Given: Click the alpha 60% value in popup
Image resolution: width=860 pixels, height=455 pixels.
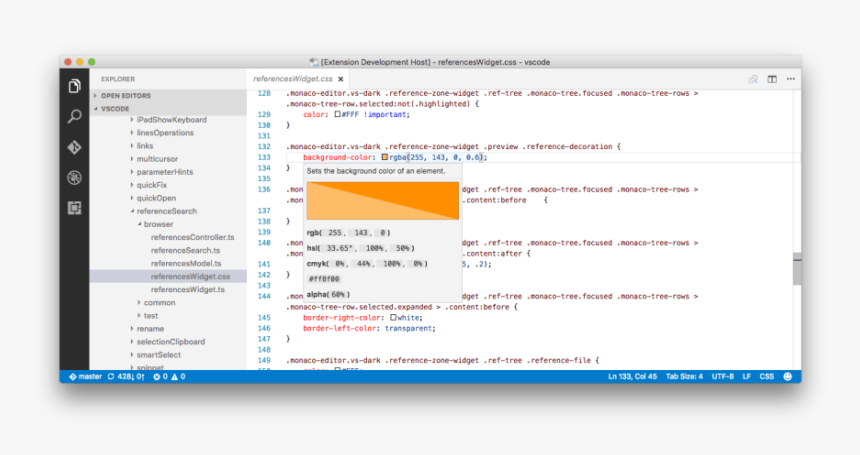Looking at the screenshot, I should pos(338,294).
